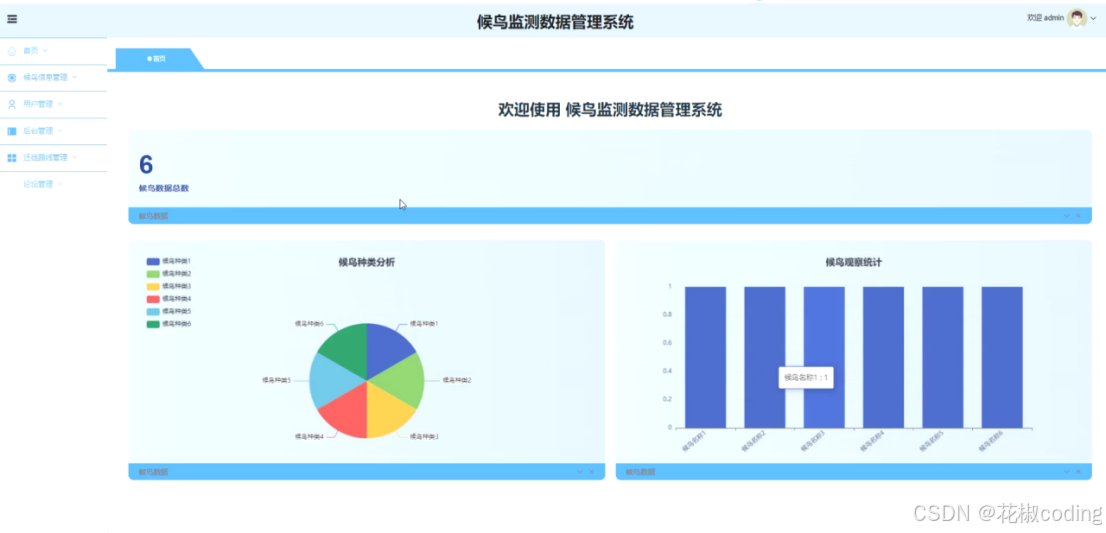Screen dimensions: 1106x533
Task: Click the tooltip reading 候鸟名称1 : 1
Action: pos(806,378)
